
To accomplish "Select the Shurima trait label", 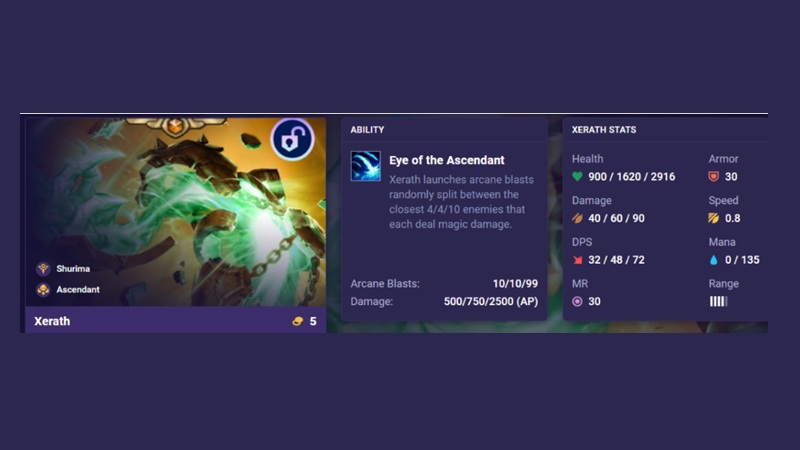I will [x=73, y=268].
